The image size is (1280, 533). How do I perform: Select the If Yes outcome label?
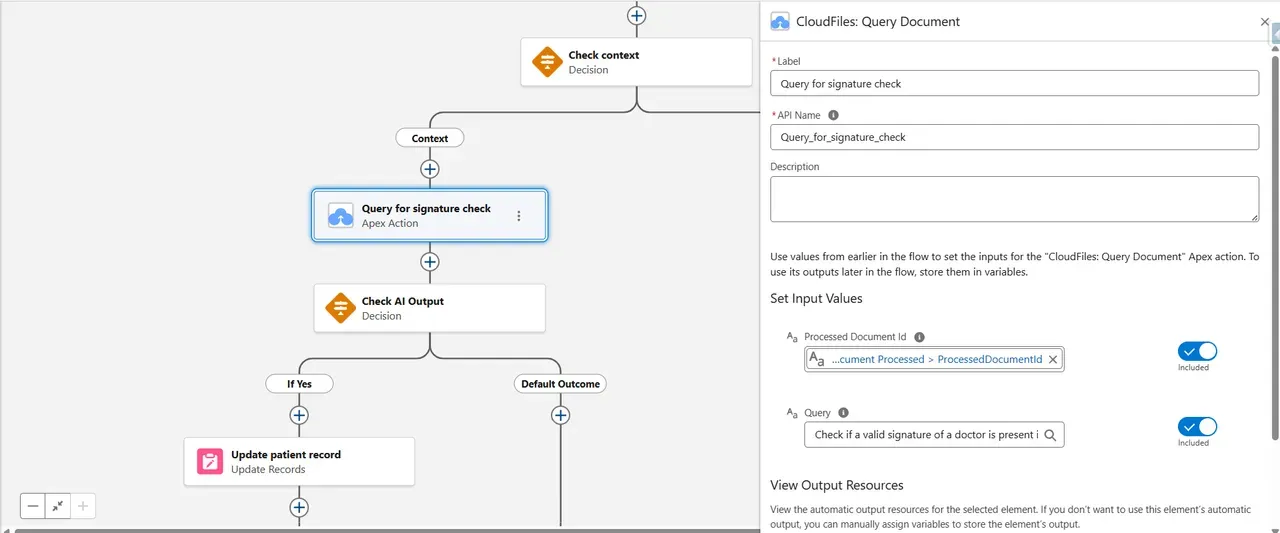coord(299,384)
